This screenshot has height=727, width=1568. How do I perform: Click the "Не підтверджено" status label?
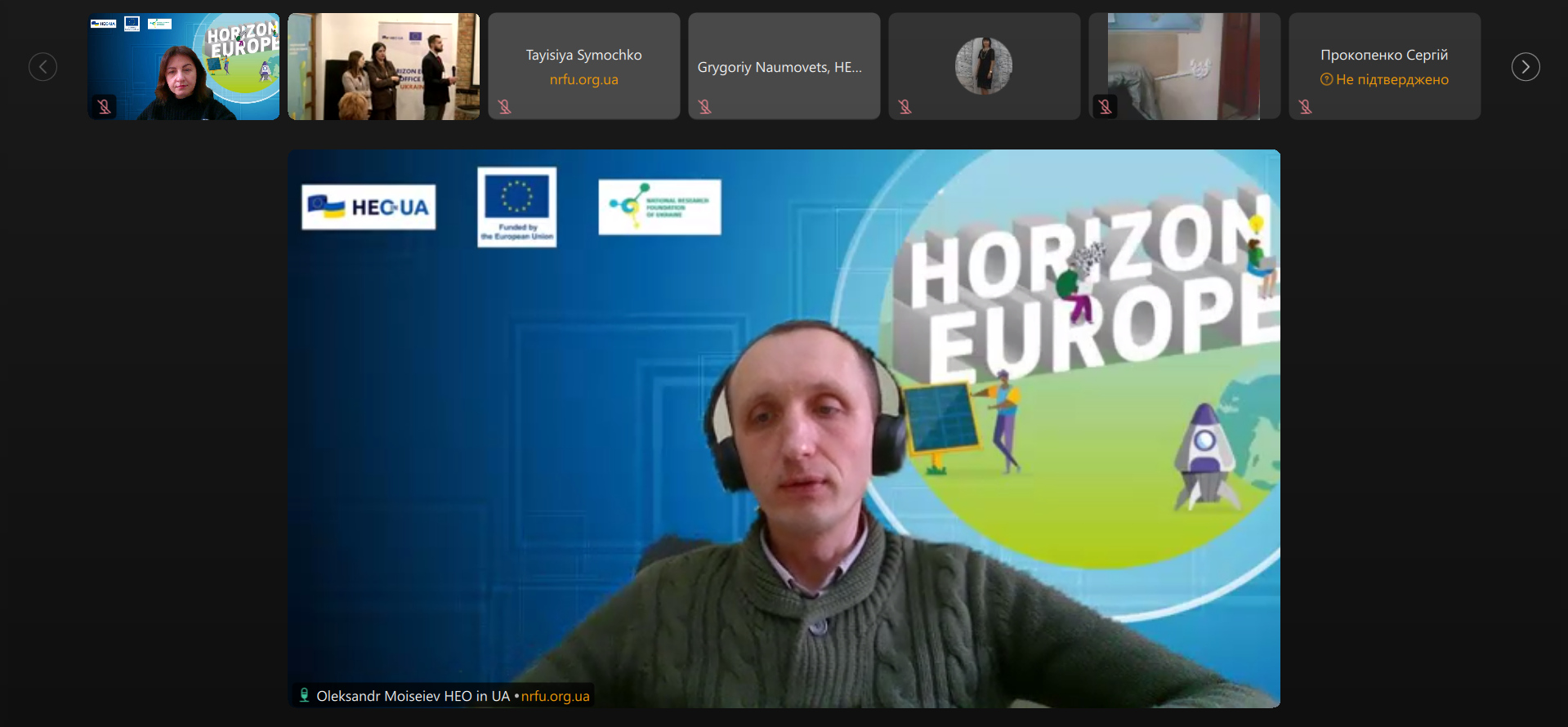(1392, 80)
